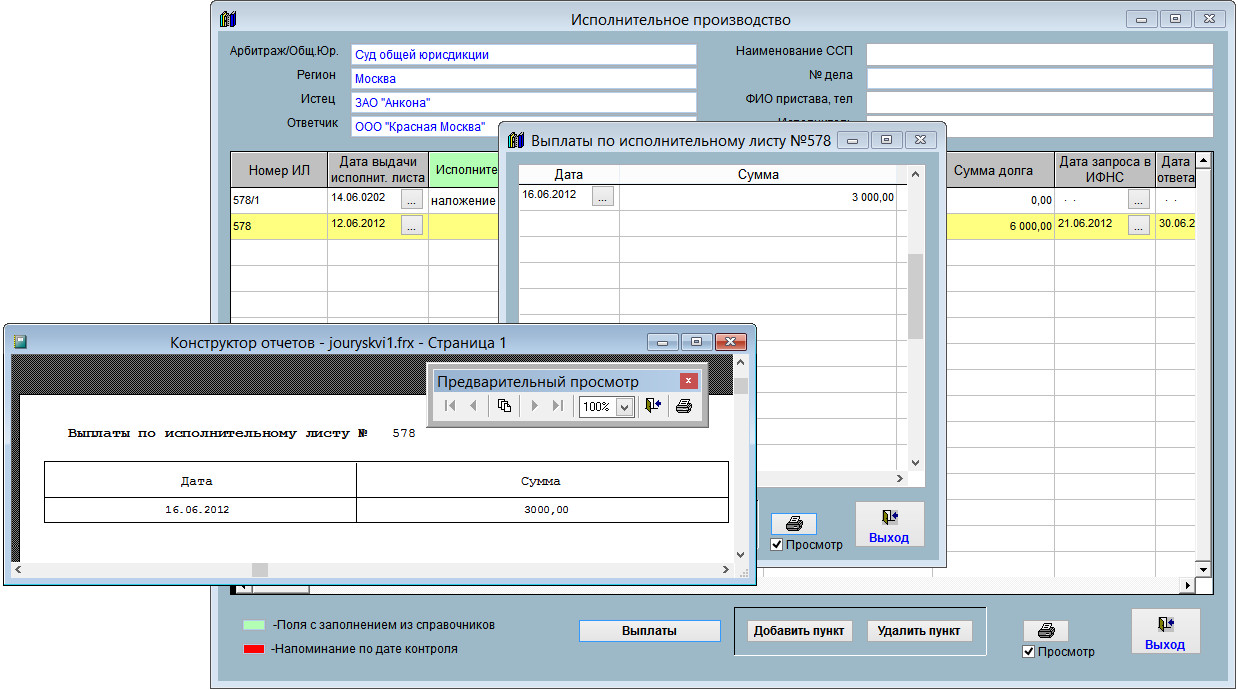
Task: Click the printer button in the main window's bottom bar
Action: [x=1045, y=630]
